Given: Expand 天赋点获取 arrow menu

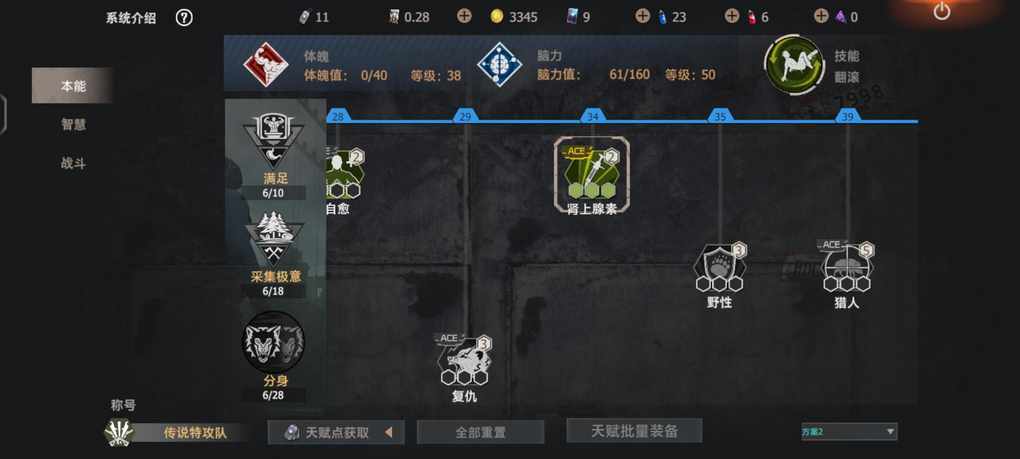Looking at the screenshot, I should coord(388,432).
